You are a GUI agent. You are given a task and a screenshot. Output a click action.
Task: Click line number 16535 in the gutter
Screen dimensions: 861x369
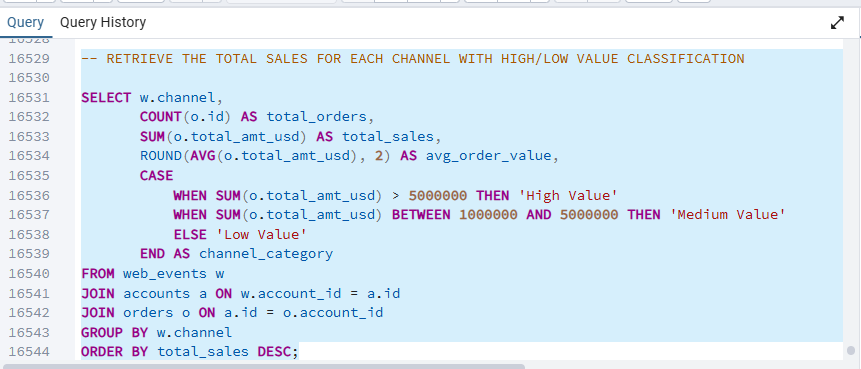pos(29,176)
